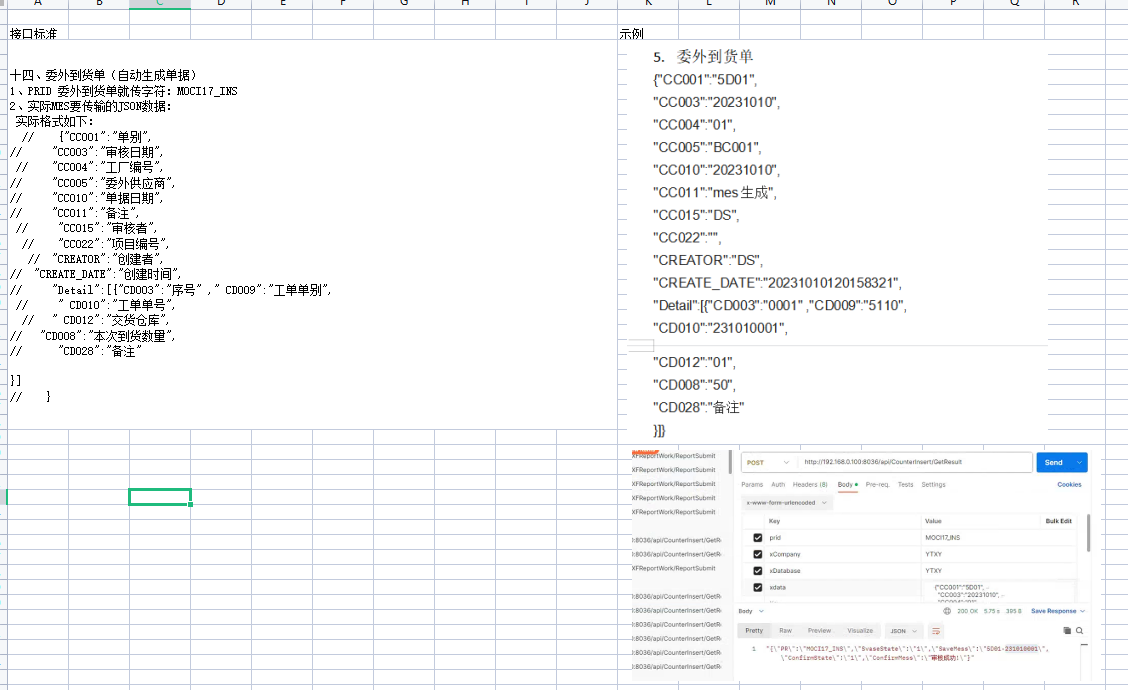
Task: Open the JSON format dropdown
Action: pyautogui.click(x=904, y=631)
